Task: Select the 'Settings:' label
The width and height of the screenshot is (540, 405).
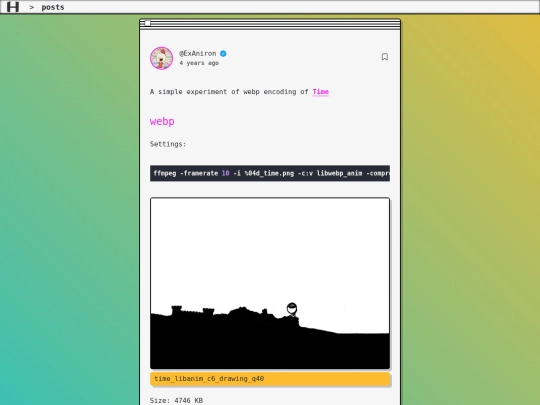Action: [x=168, y=144]
